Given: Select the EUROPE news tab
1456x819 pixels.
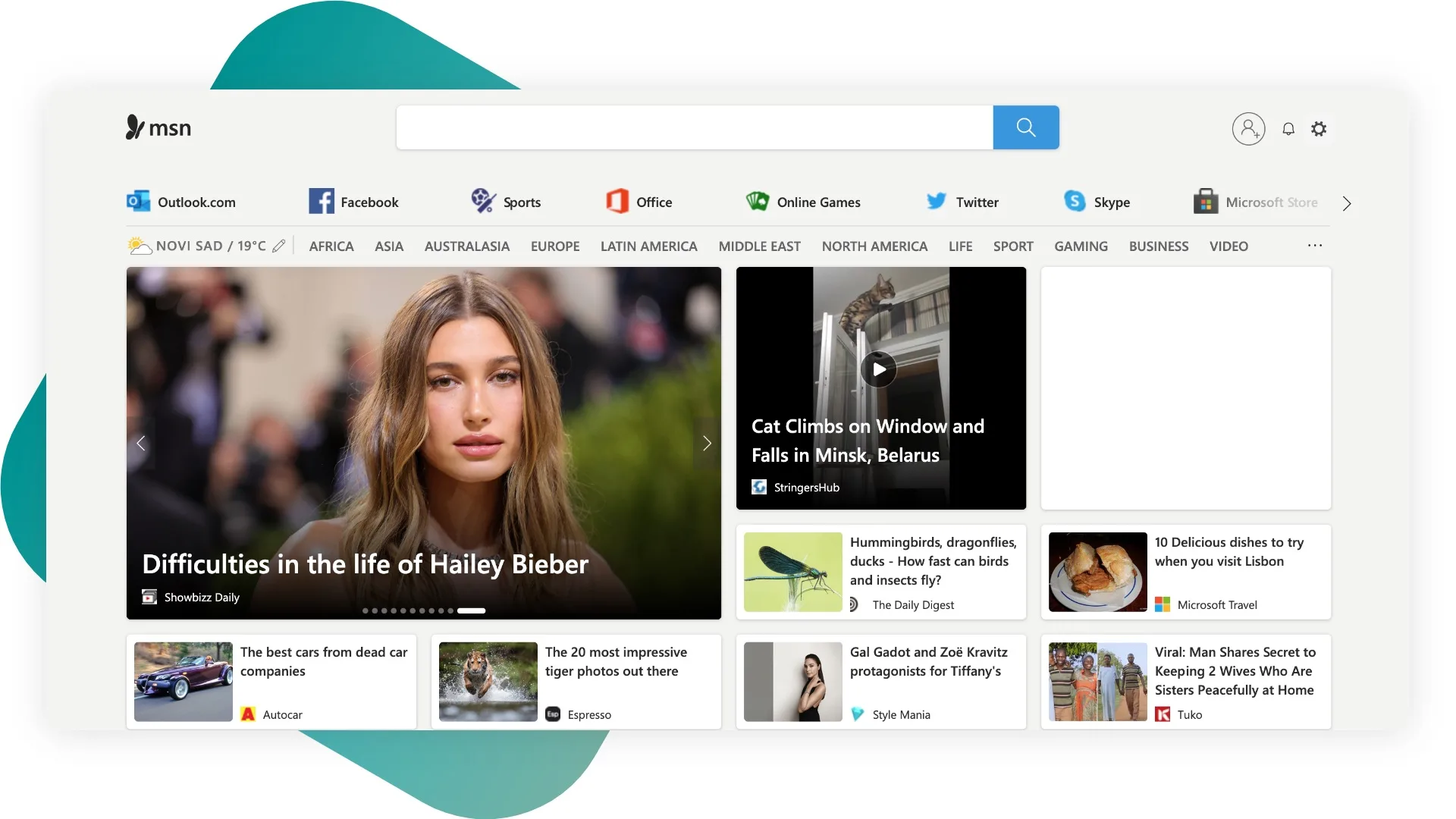Looking at the screenshot, I should pyautogui.click(x=554, y=246).
